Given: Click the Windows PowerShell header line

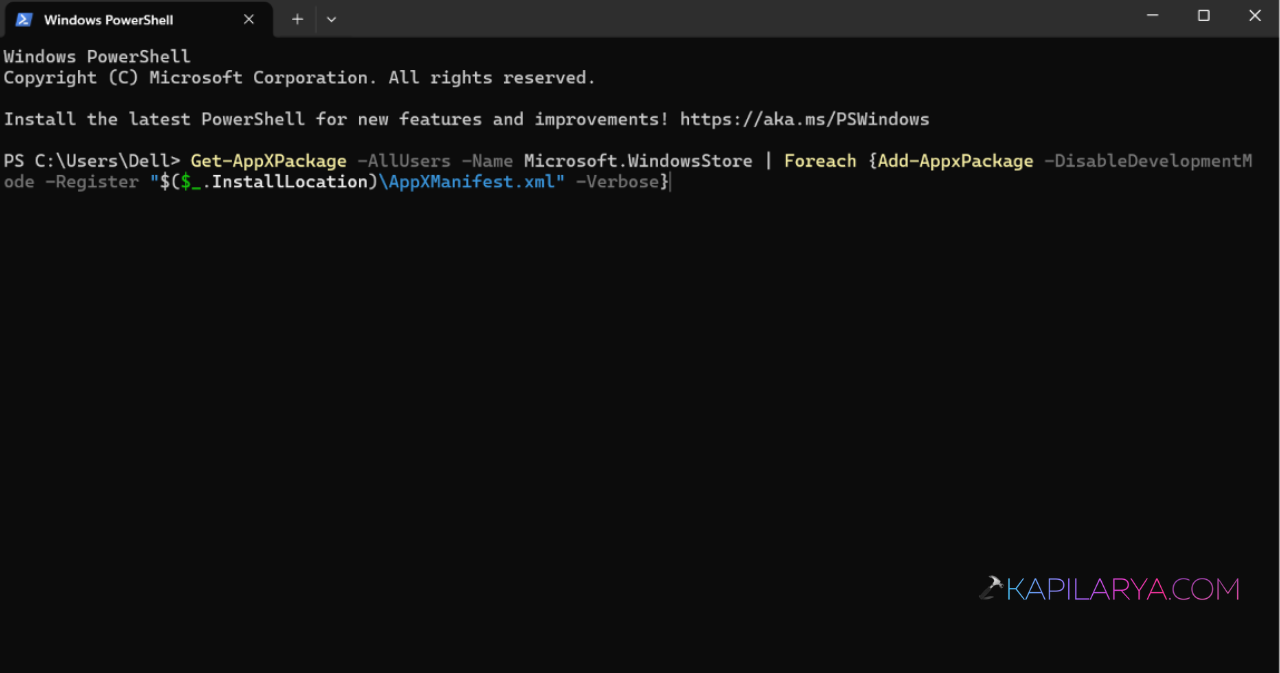Looking at the screenshot, I should click(97, 57).
